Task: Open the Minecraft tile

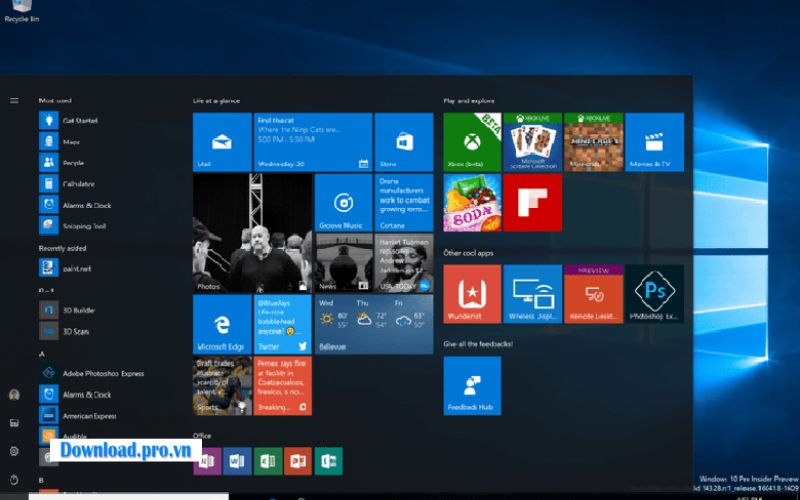Action: (x=593, y=142)
